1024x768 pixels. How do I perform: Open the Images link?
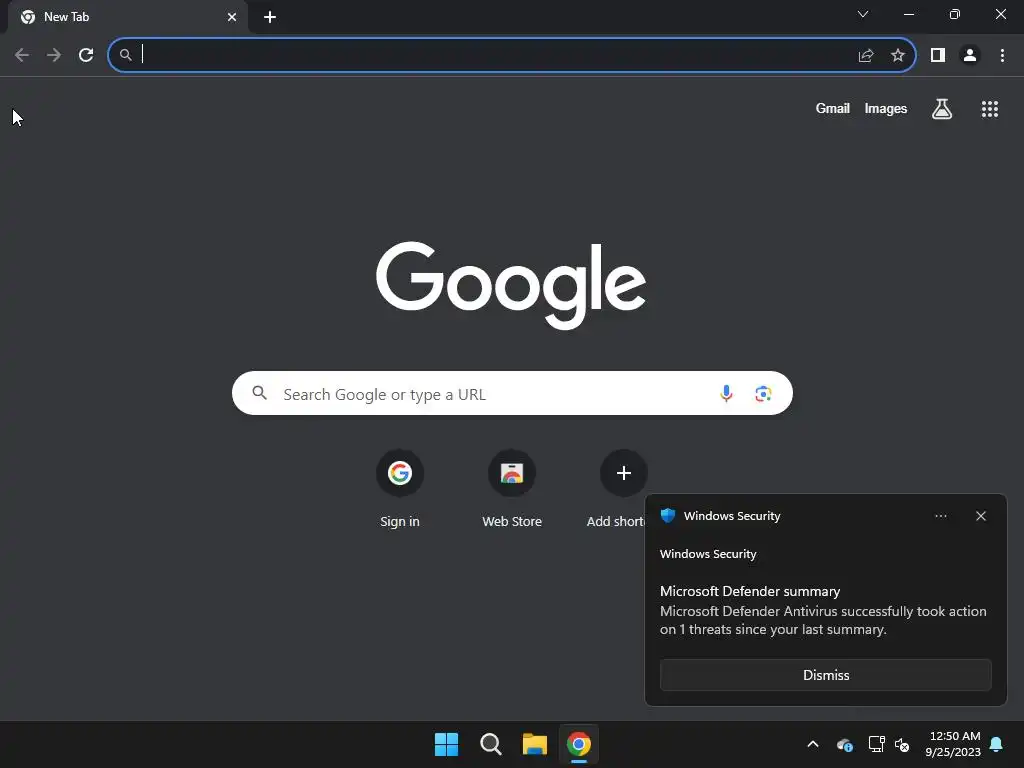point(886,108)
